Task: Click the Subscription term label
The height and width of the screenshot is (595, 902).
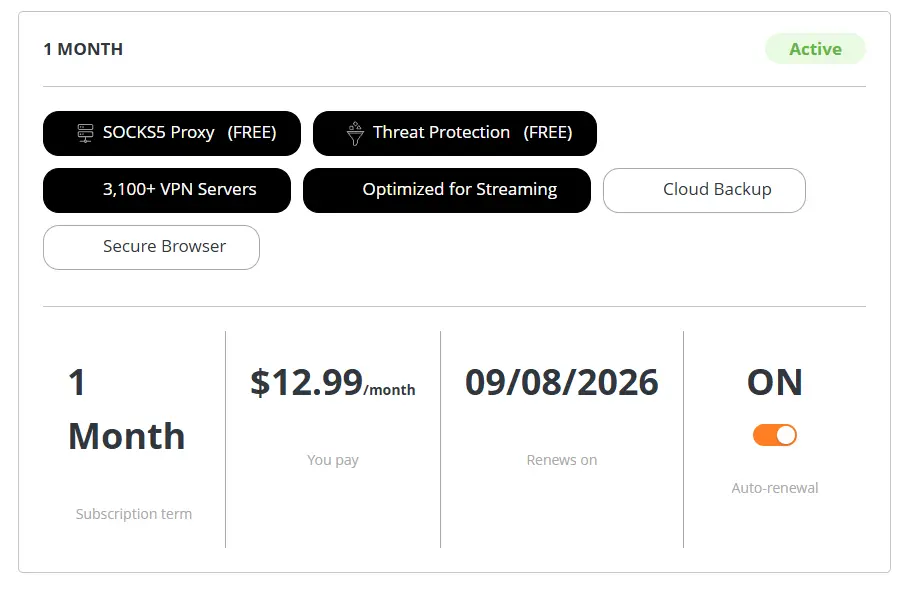Action: click(x=133, y=514)
